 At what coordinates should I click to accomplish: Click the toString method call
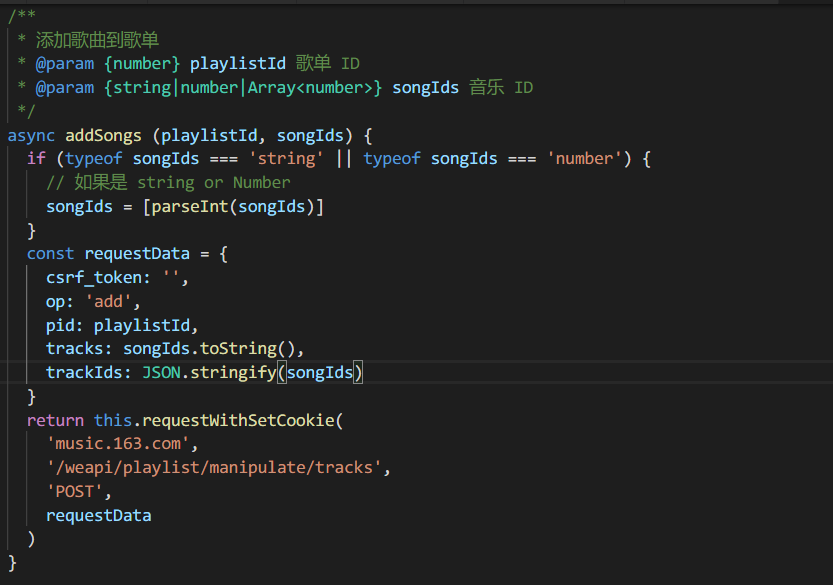[x=238, y=349]
